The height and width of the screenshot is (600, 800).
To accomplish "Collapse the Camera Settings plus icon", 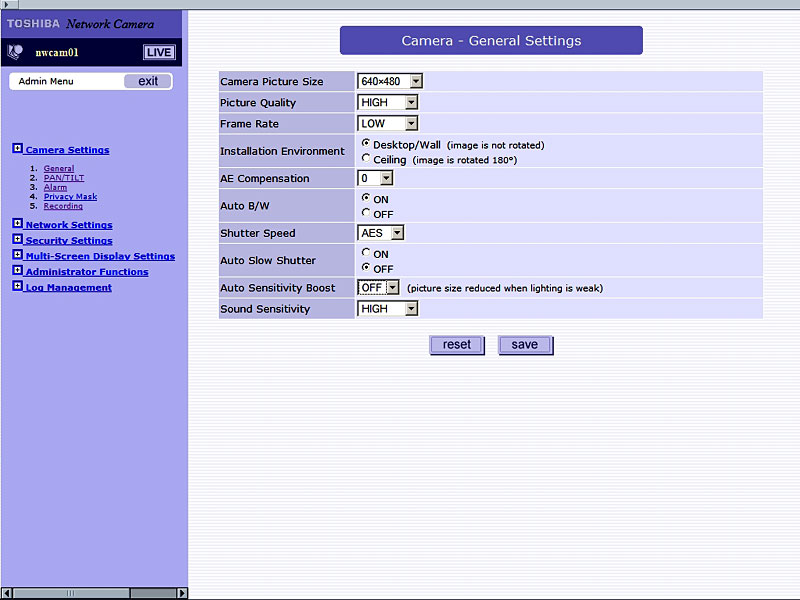I will (x=17, y=149).
